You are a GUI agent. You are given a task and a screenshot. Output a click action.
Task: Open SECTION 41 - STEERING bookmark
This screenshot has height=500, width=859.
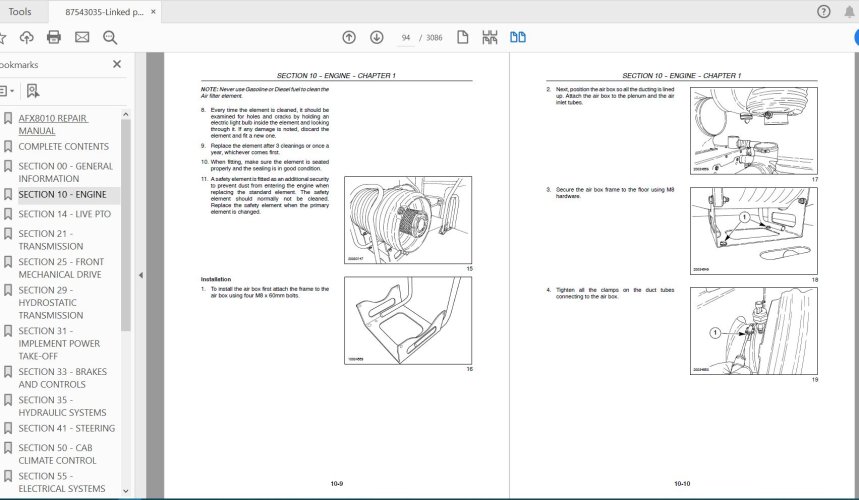(x=67, y=428)
